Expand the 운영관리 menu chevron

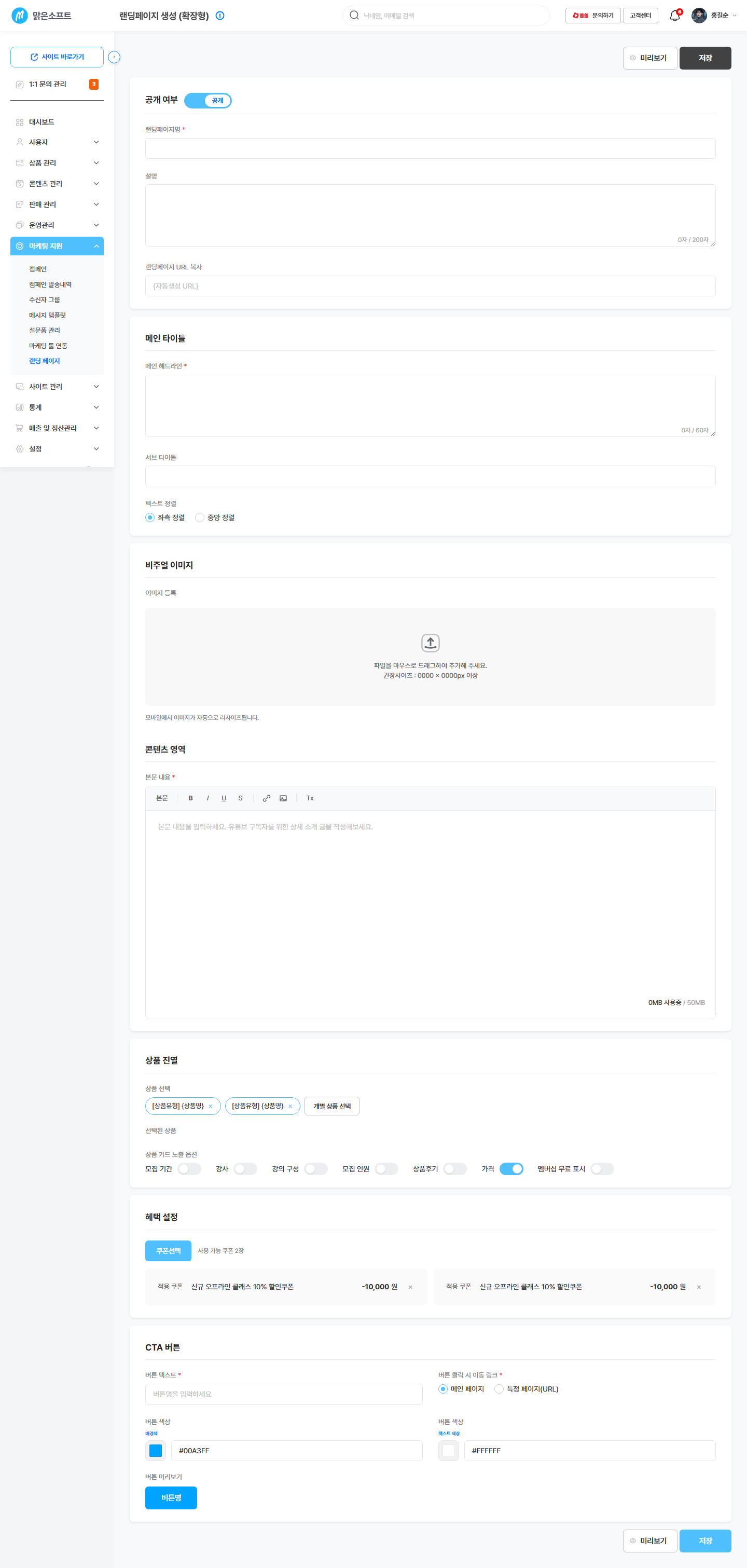pos(96,225)
